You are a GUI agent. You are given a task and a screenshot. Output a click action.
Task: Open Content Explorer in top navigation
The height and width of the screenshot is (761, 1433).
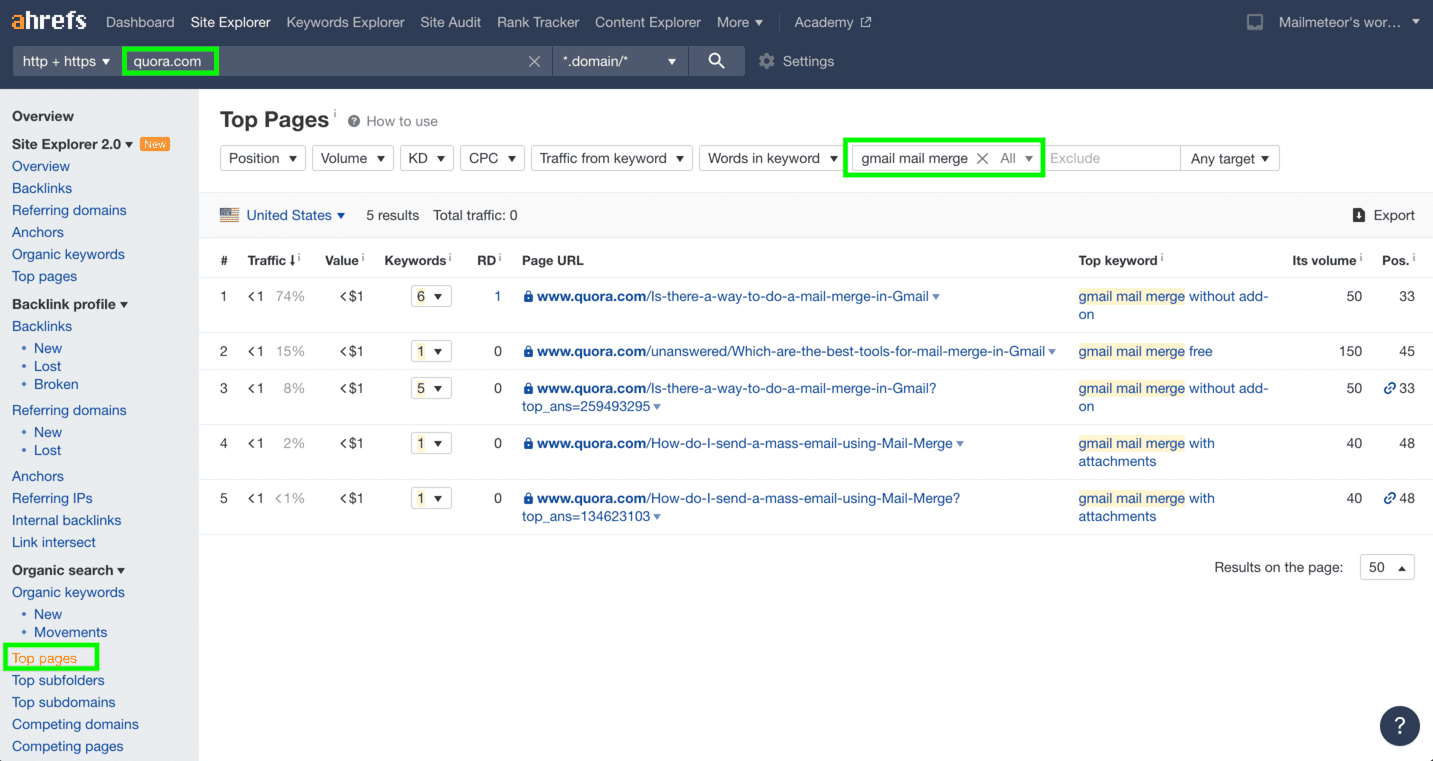(x=648, y=22)
